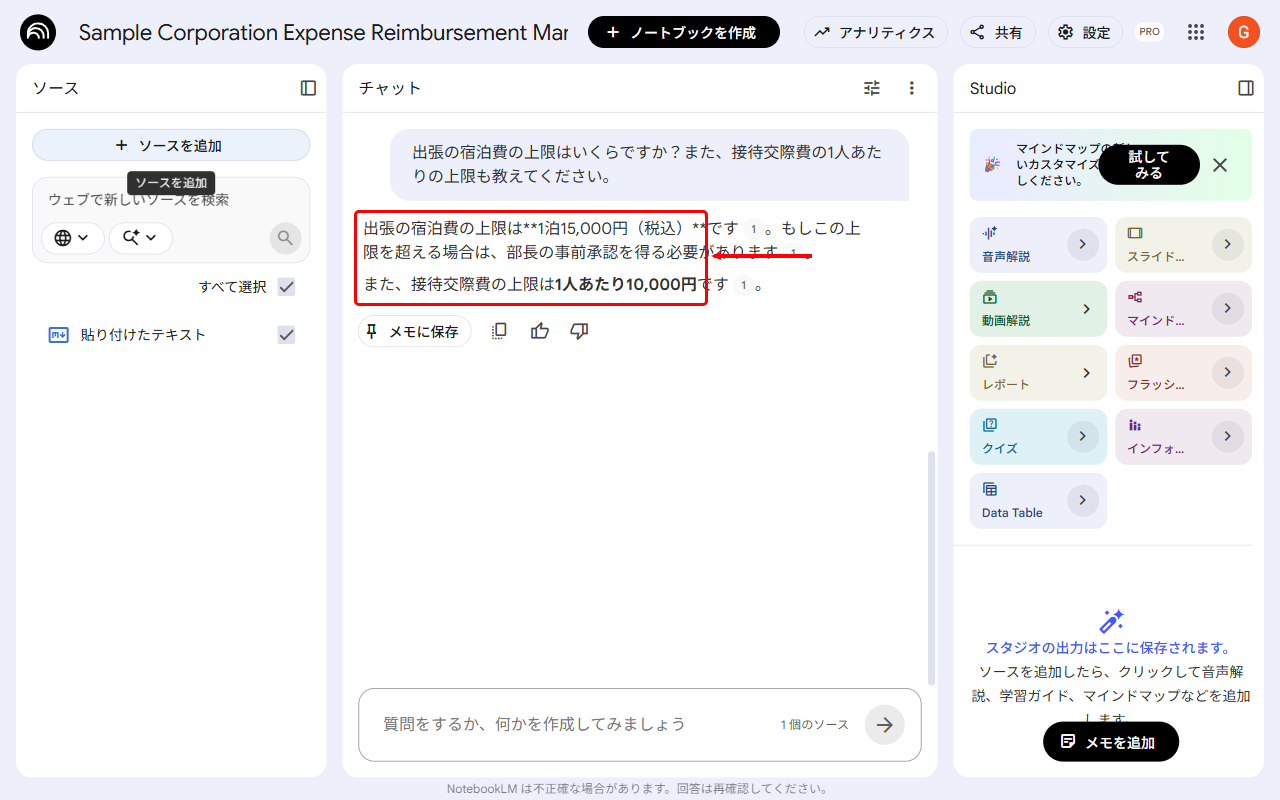Open citation 1 after 10,000円です

pos(742,286)
